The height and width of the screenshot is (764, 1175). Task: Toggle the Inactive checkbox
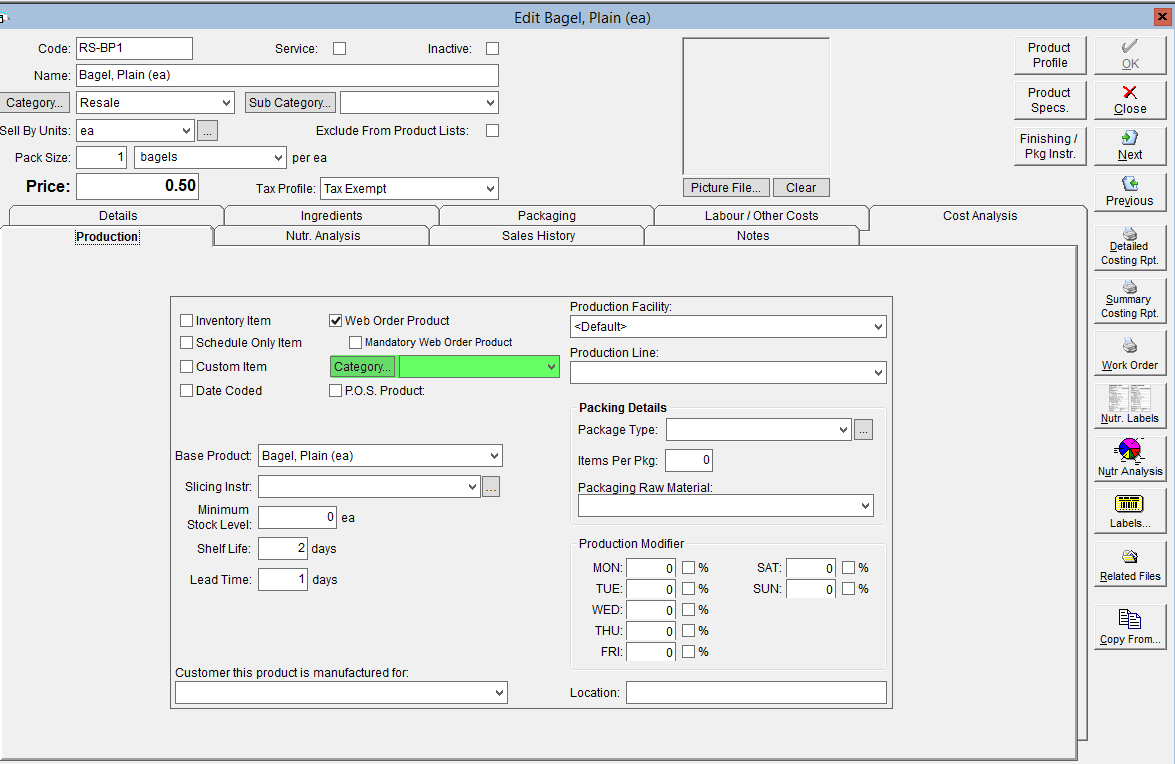click(492, 49)
